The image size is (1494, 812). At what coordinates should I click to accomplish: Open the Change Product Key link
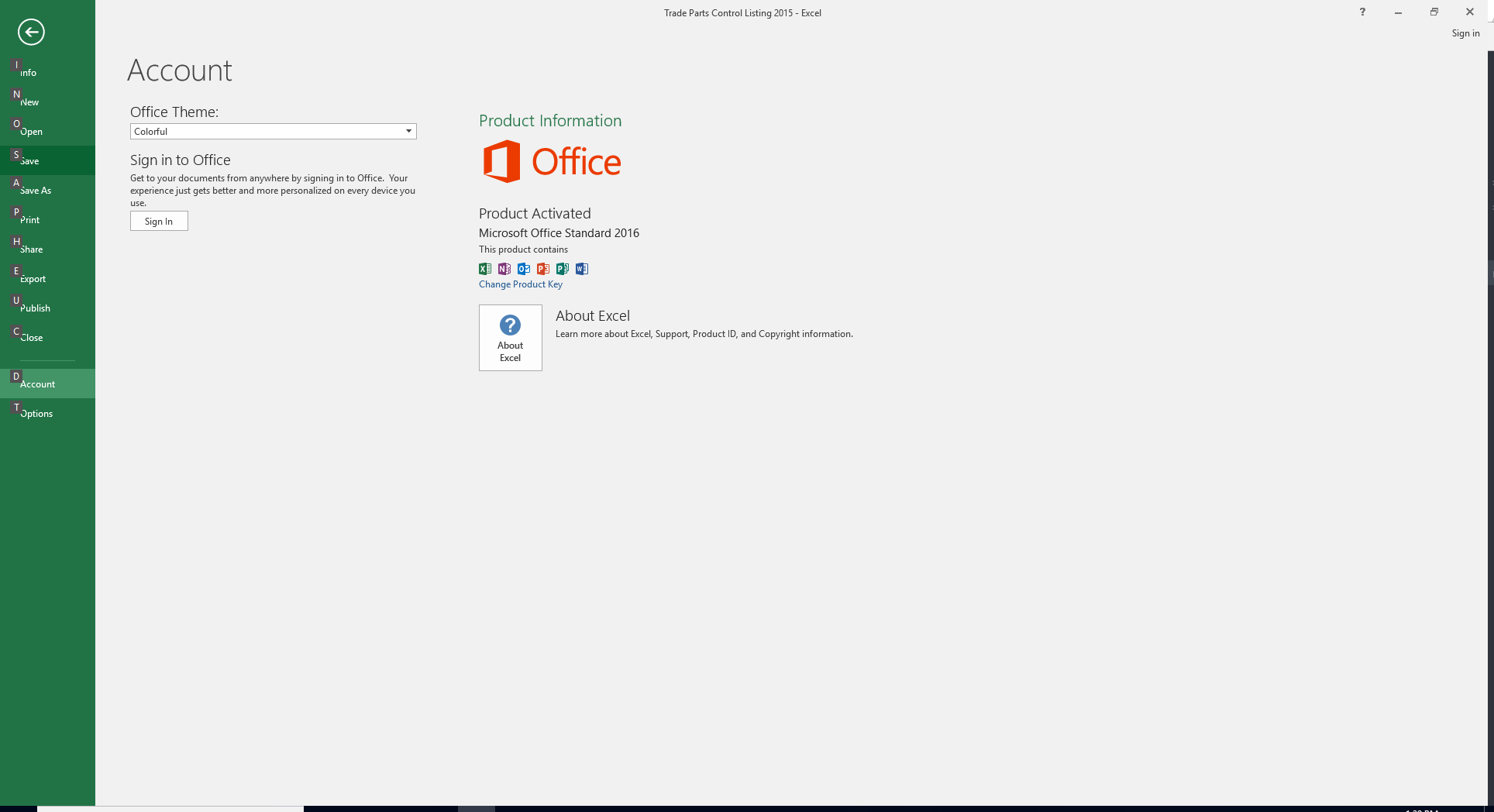[521, 284]
